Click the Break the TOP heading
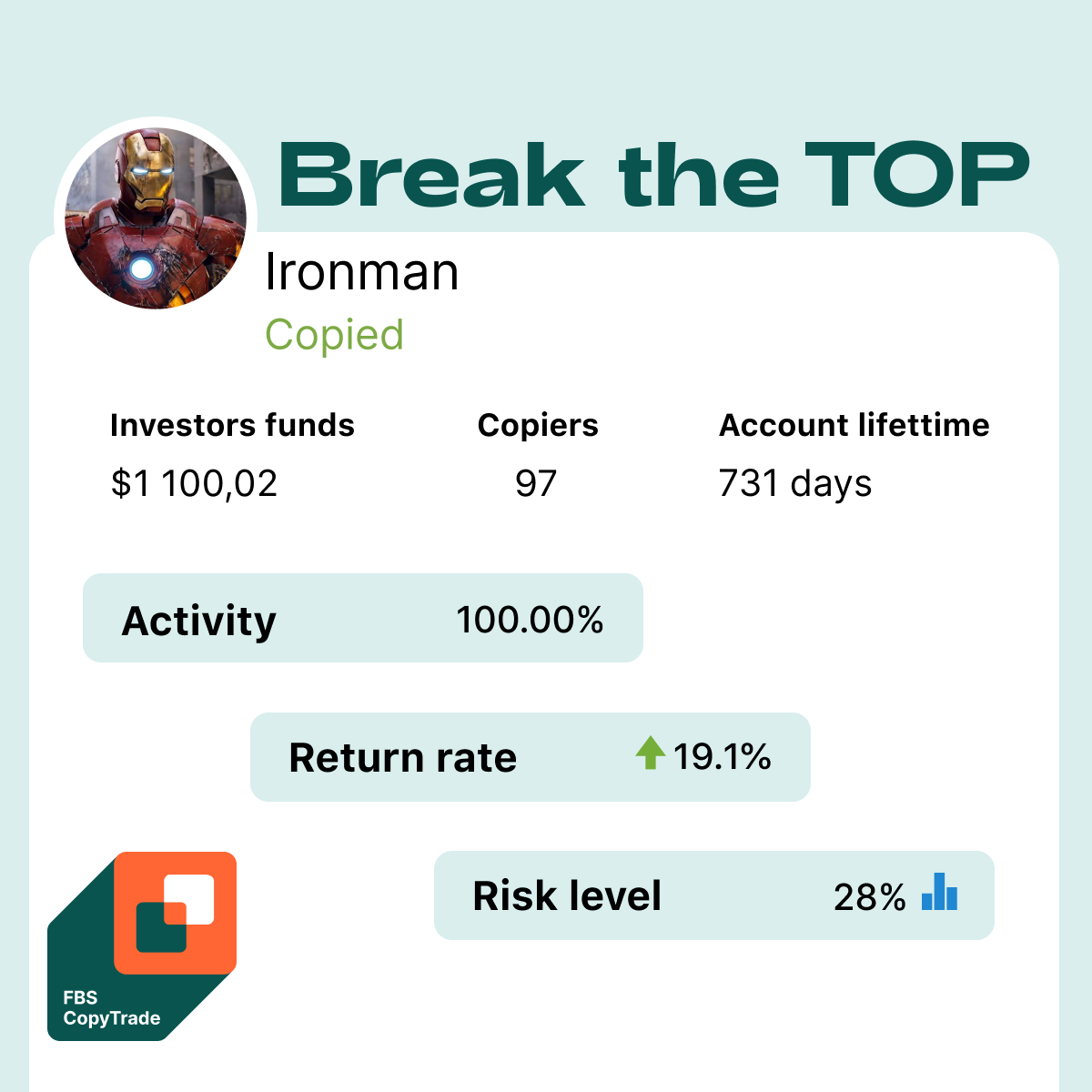 click(653, 174)
